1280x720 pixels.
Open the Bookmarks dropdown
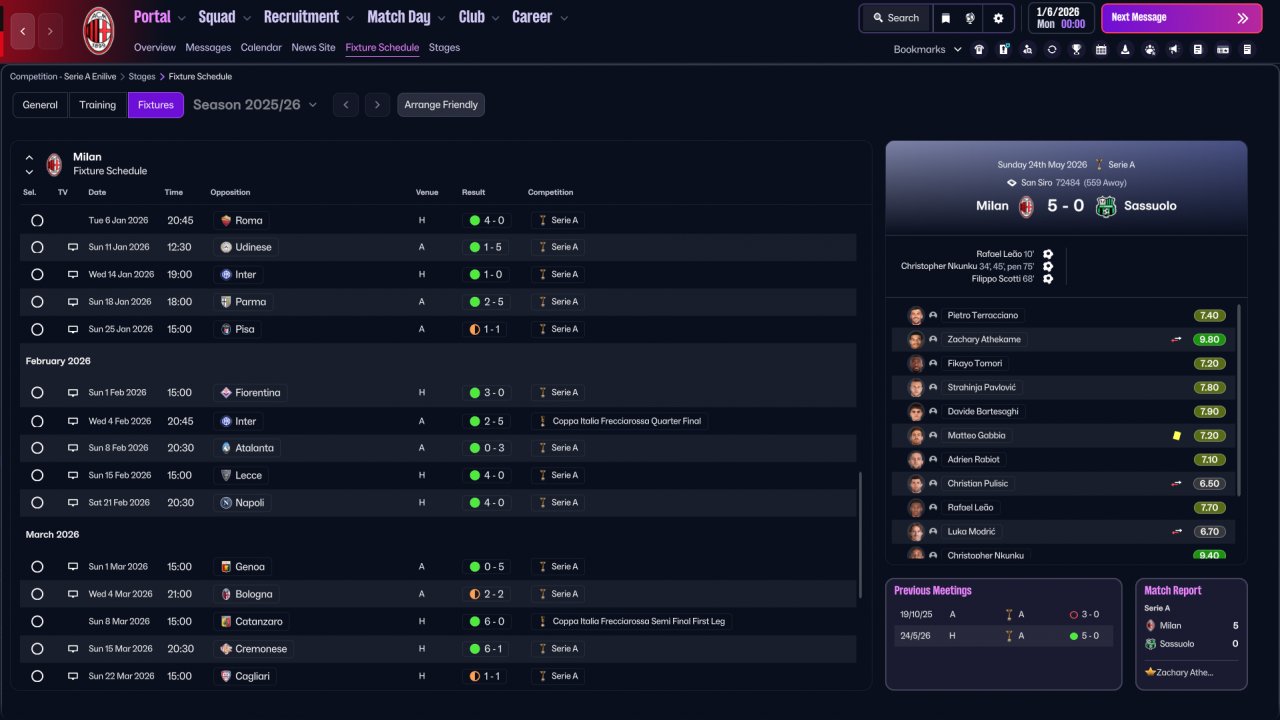pyautogui.click(x=927, y=49)
